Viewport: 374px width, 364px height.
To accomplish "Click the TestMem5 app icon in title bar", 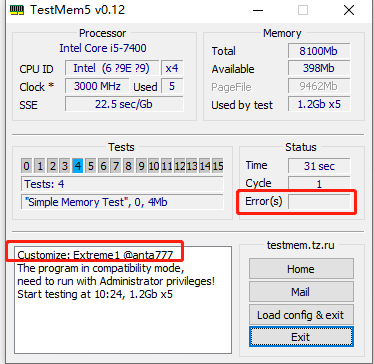I will 16,10.
